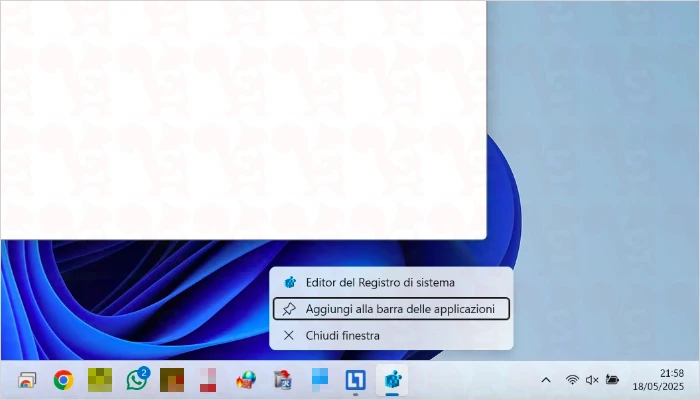Open Wi-Fi network settings from tray
Screen dimensions: 700x400
click(572, 380)
